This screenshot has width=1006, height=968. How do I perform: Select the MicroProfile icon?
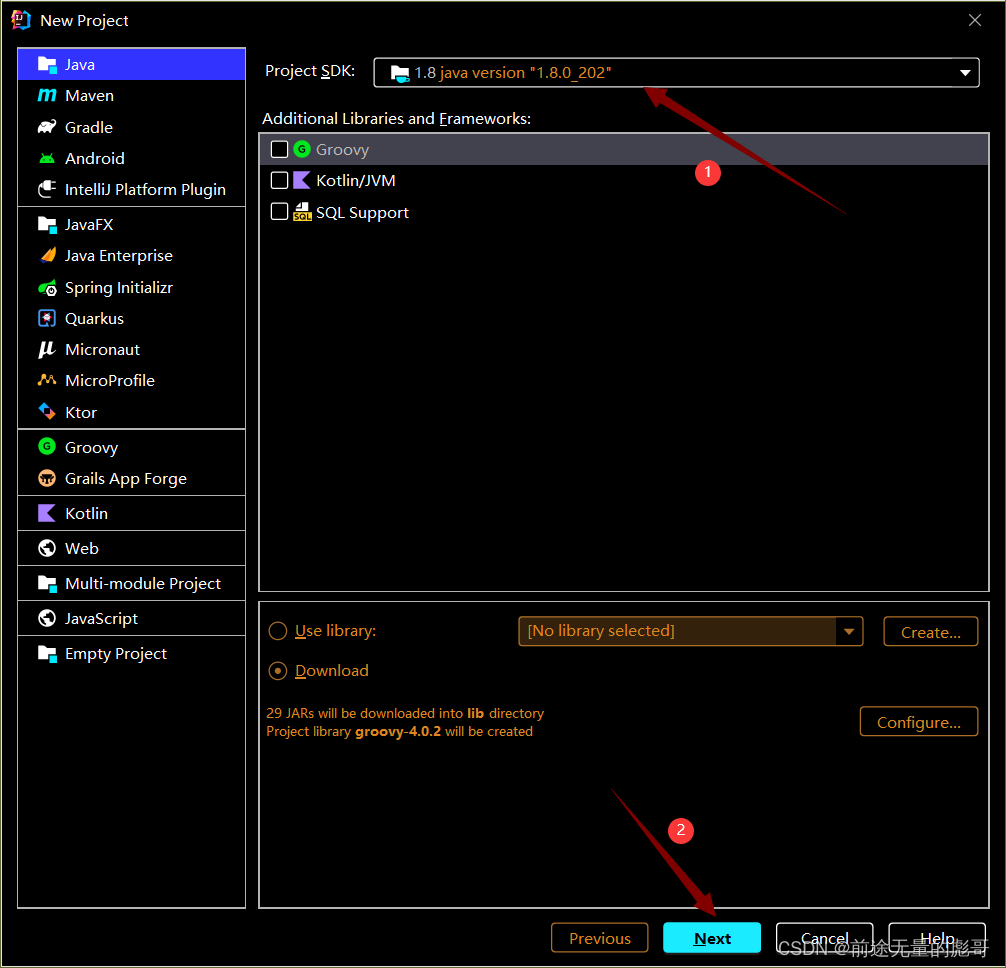tap(47, 380)
